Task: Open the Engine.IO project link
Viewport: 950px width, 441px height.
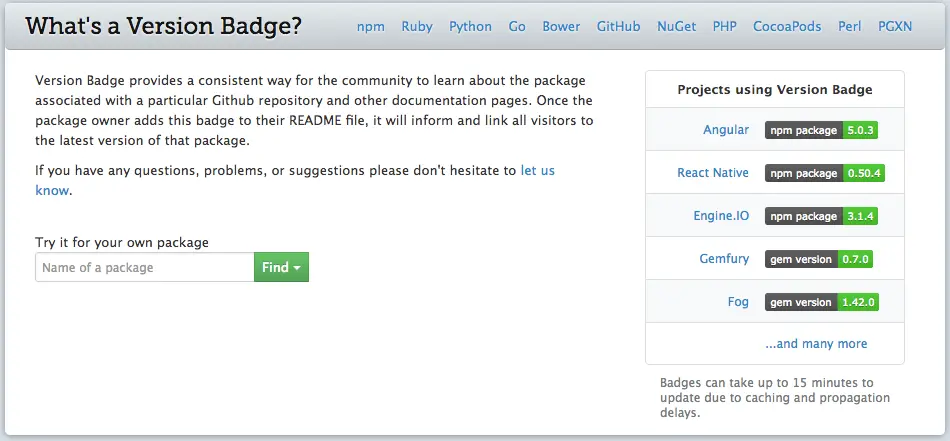Action: [720, 216]
